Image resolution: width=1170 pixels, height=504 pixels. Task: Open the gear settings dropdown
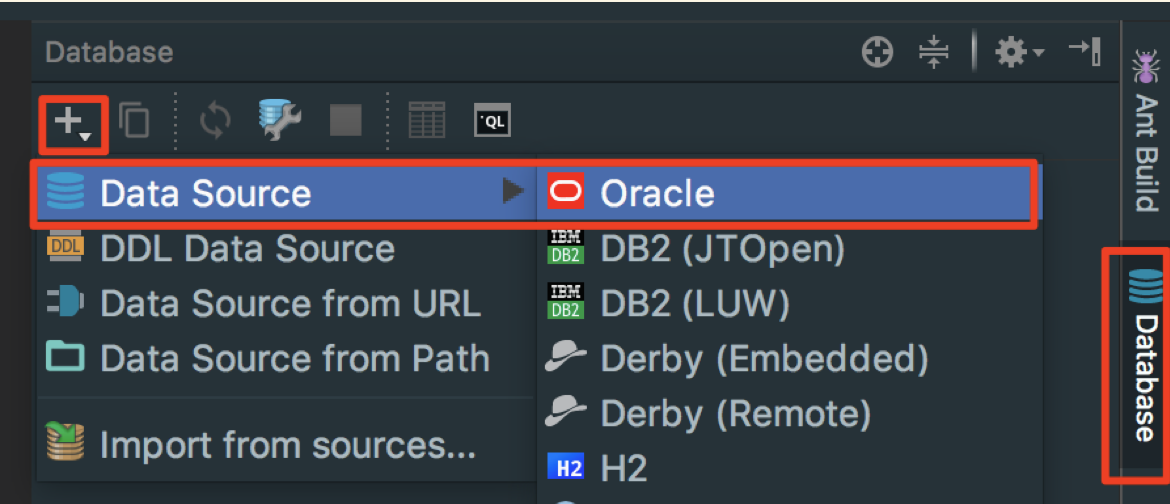pos(1019,53)
